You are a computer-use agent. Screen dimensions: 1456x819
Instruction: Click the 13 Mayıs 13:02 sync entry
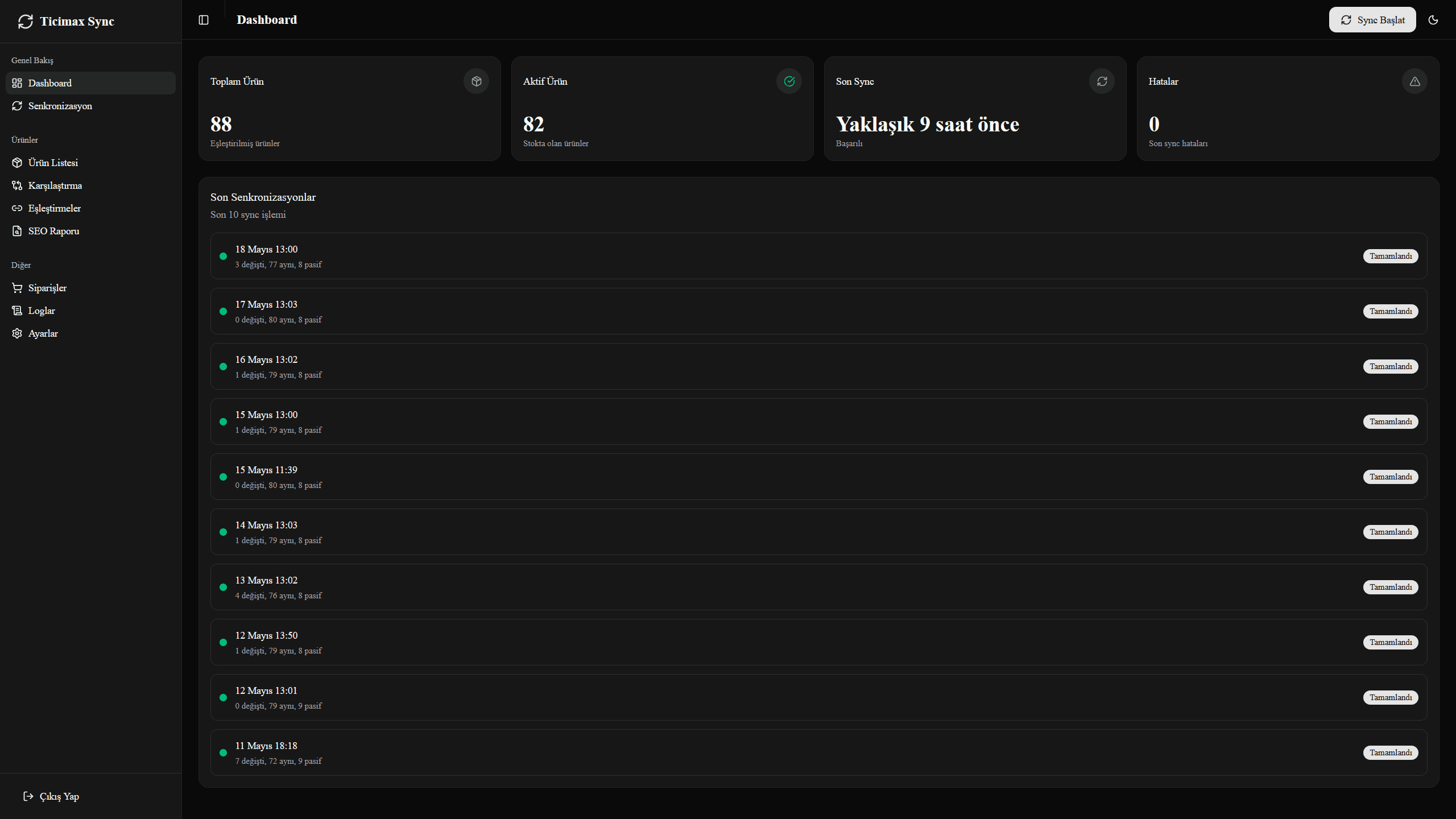[x=819, y=587]
